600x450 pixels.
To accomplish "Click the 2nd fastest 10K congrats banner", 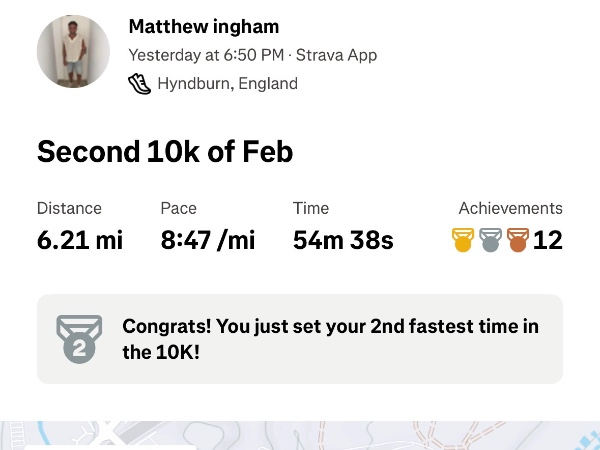I will (300, 339).
